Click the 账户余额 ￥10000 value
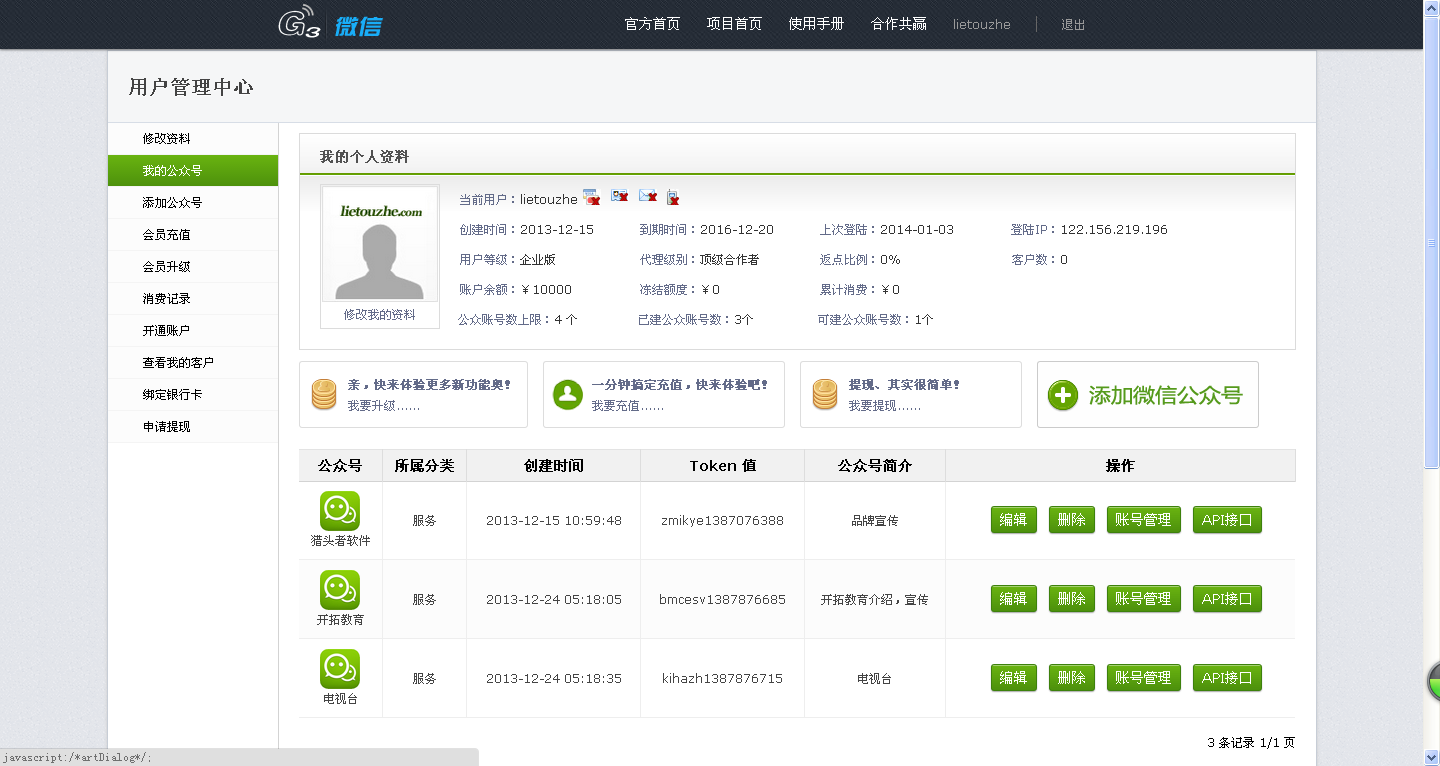This screenshot has height=766, width=1440. (546, 290)
